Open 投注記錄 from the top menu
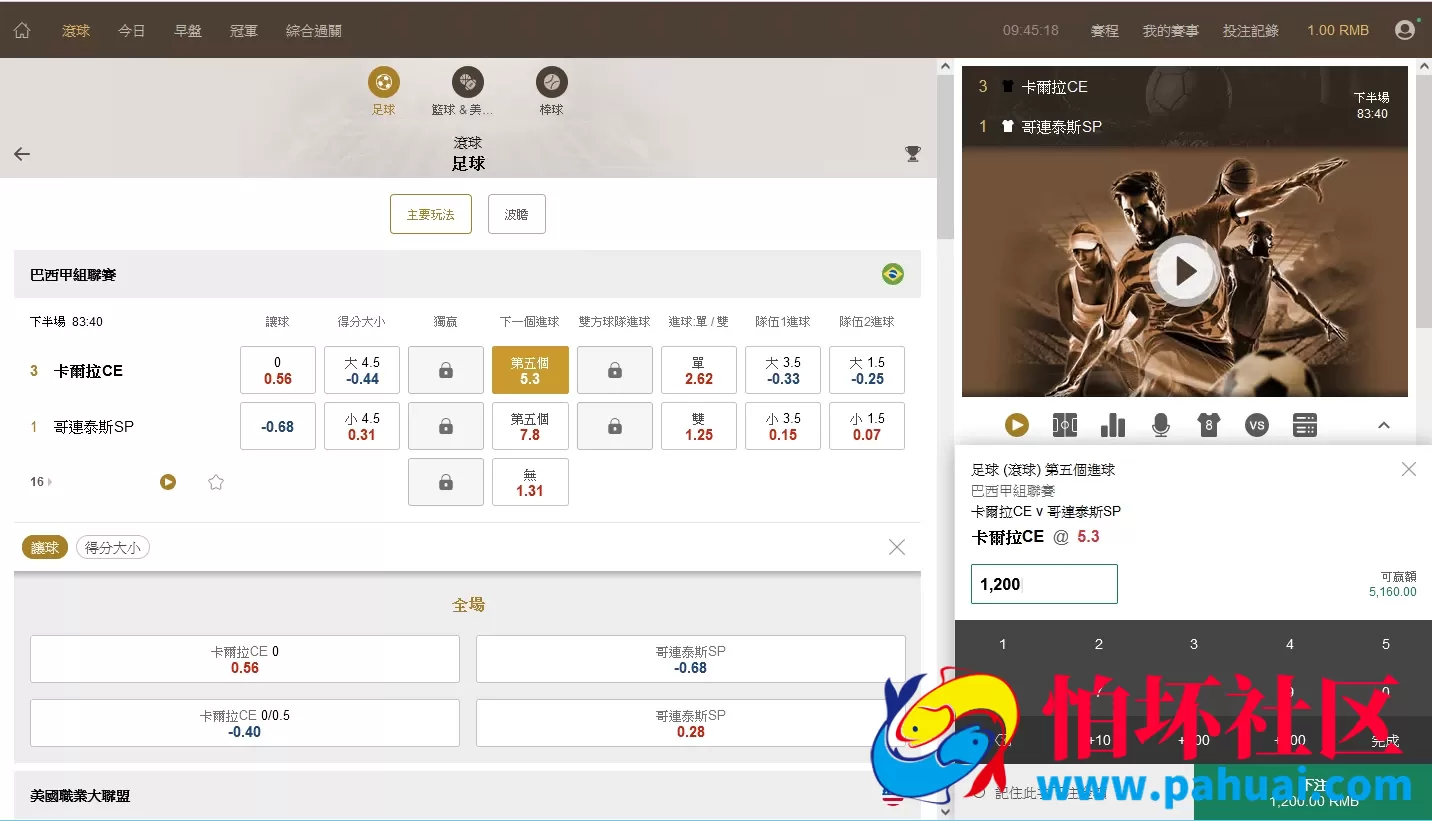This screenshot has width=1432, height=821. tap(1250, 30)
